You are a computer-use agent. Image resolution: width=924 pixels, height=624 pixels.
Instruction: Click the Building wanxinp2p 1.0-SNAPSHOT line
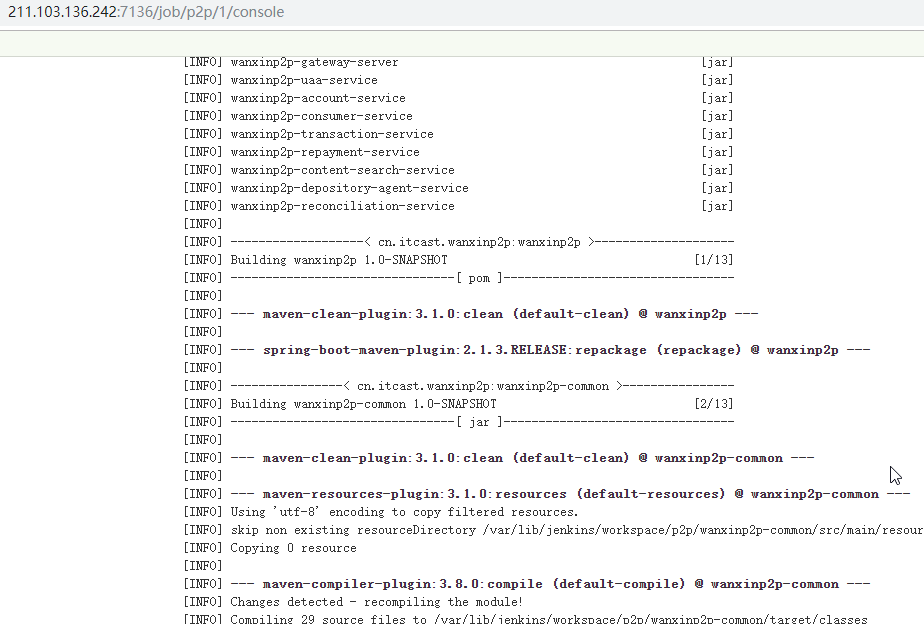339,260
